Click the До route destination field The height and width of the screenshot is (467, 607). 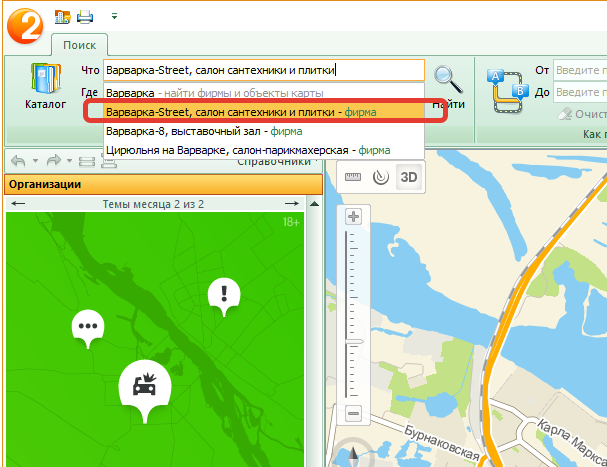point(580,92)
